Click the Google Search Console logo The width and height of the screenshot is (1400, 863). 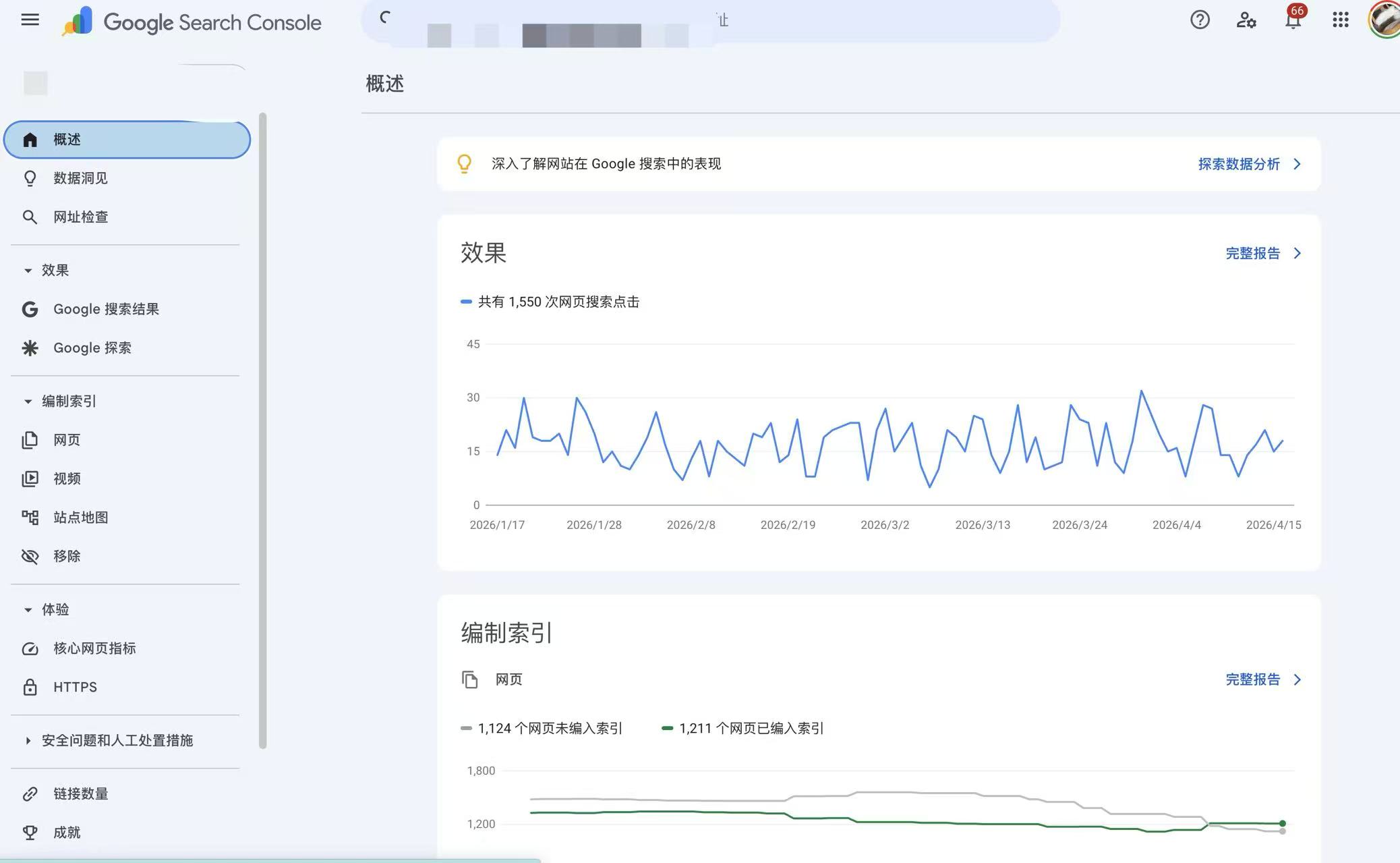point(192,22)
